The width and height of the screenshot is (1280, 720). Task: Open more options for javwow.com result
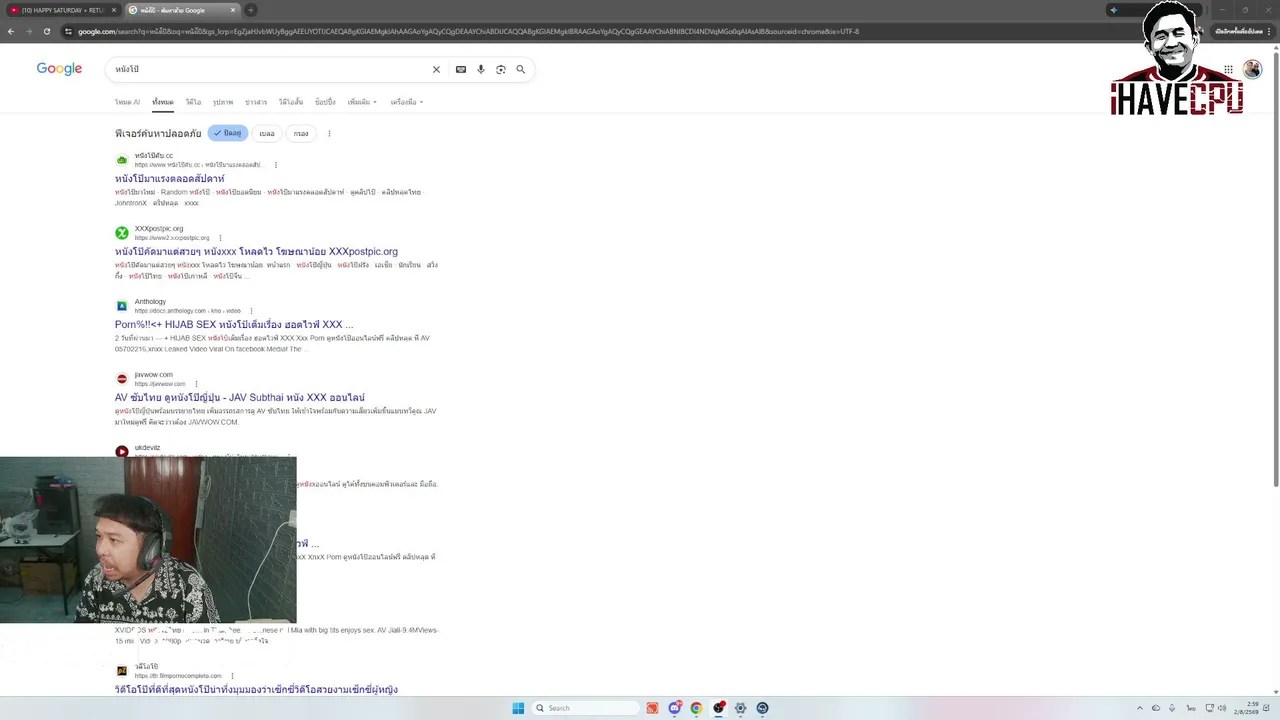pos(196,384)
